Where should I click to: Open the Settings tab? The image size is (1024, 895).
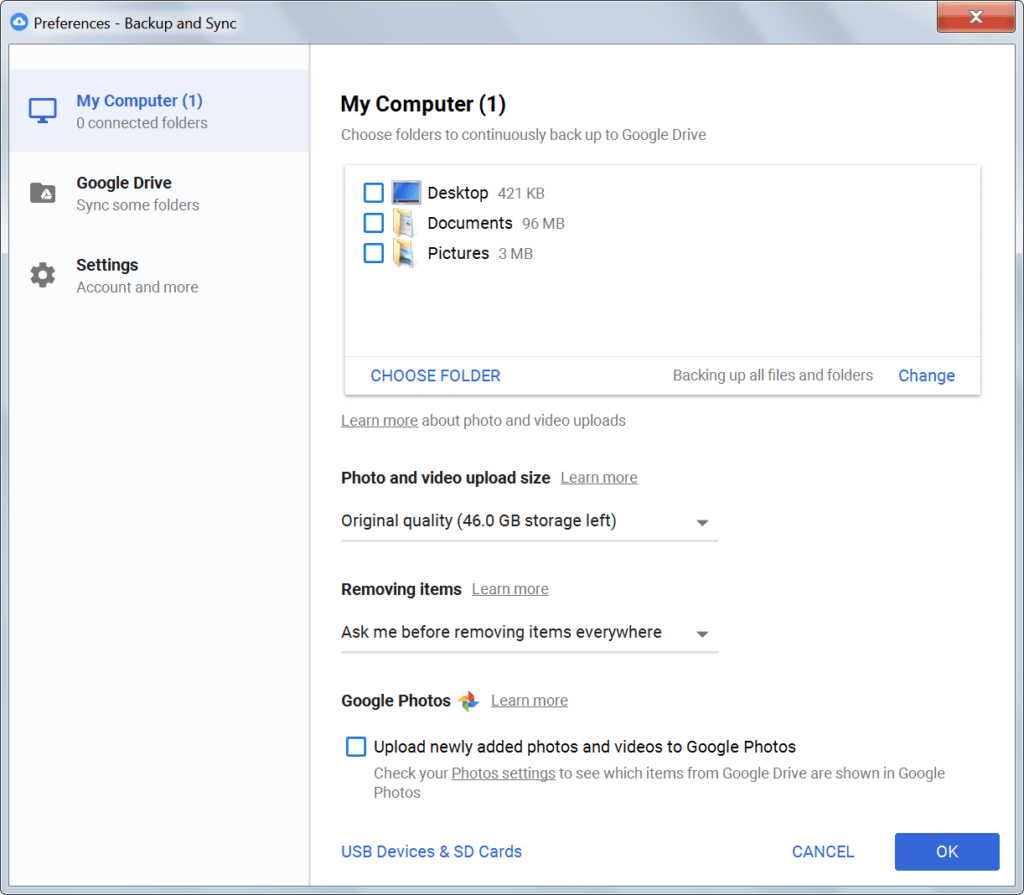(x=159, y=275)
